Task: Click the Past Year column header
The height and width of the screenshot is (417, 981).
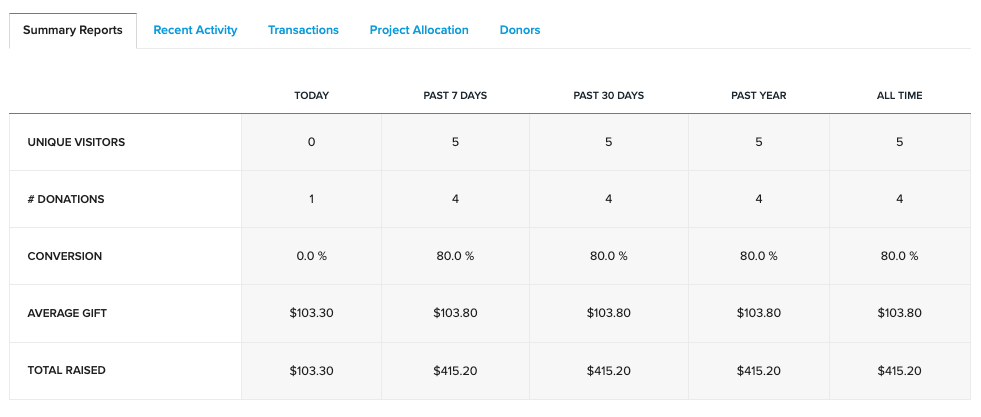Action: pyautogui.click(x=758, y=96)
